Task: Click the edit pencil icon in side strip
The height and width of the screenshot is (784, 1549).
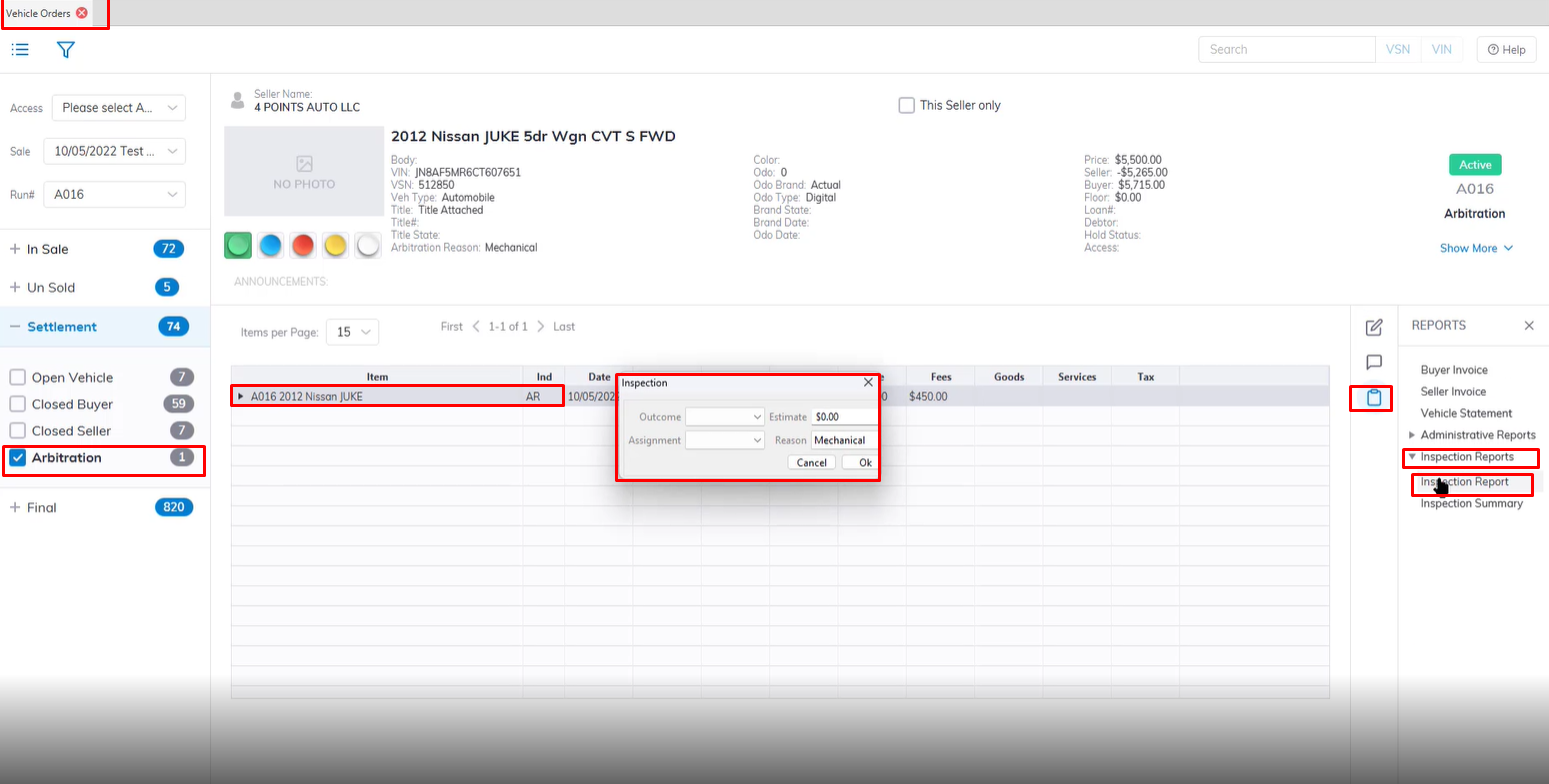Action: 1374,327
